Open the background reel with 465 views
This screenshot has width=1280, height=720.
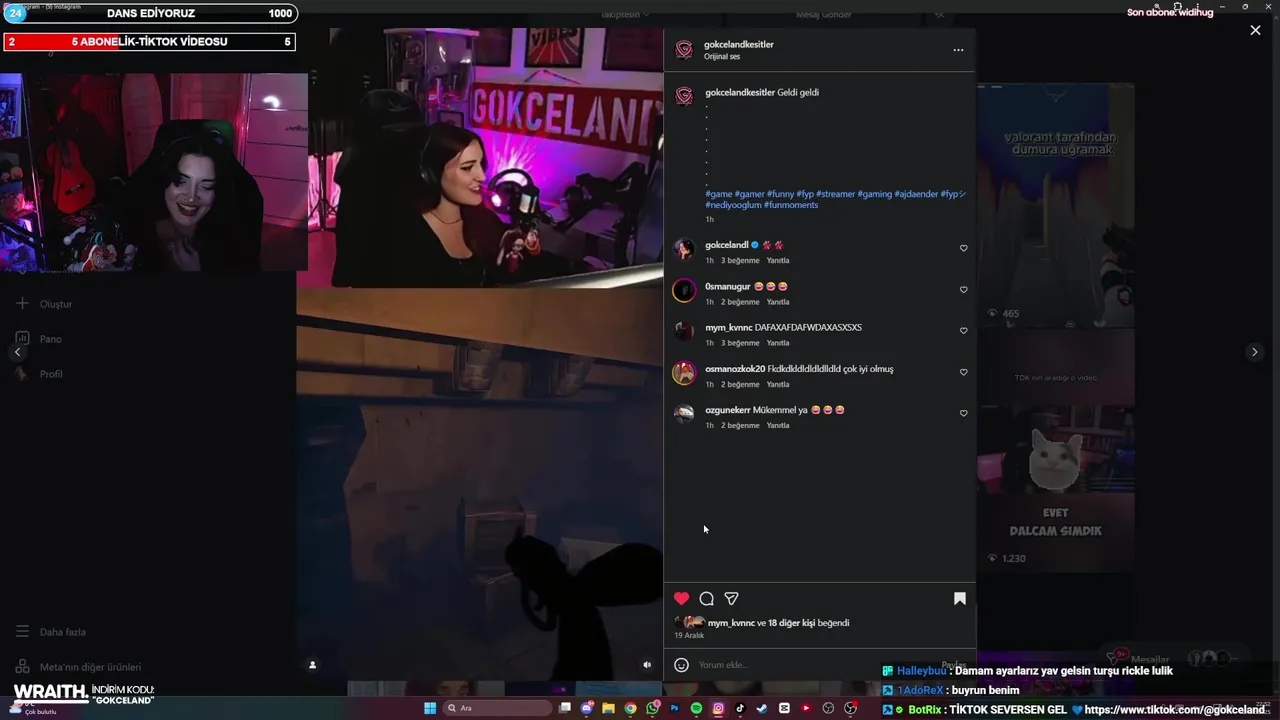coord(1055,205)
